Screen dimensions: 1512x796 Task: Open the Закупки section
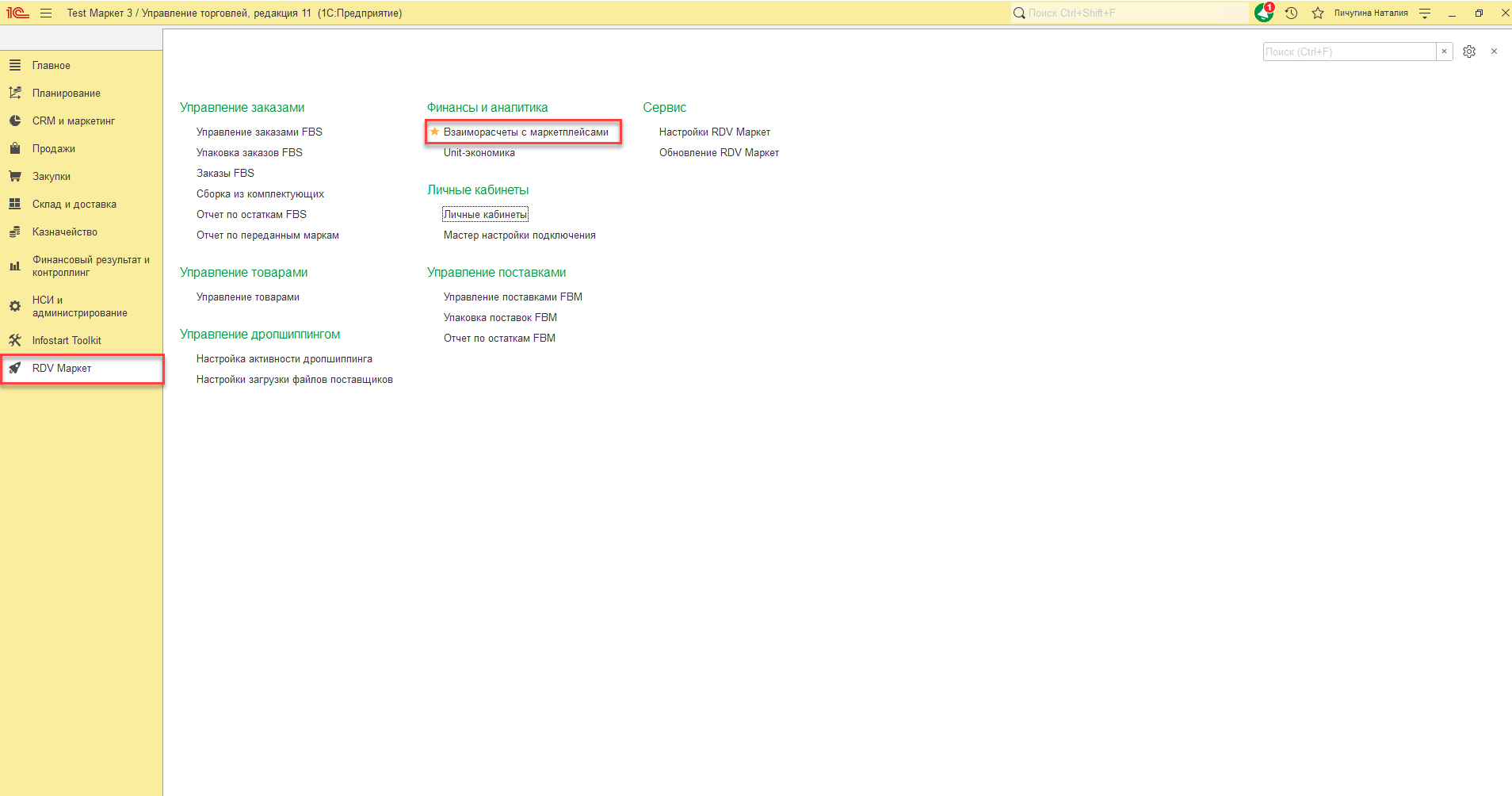(x=82, y=176)
